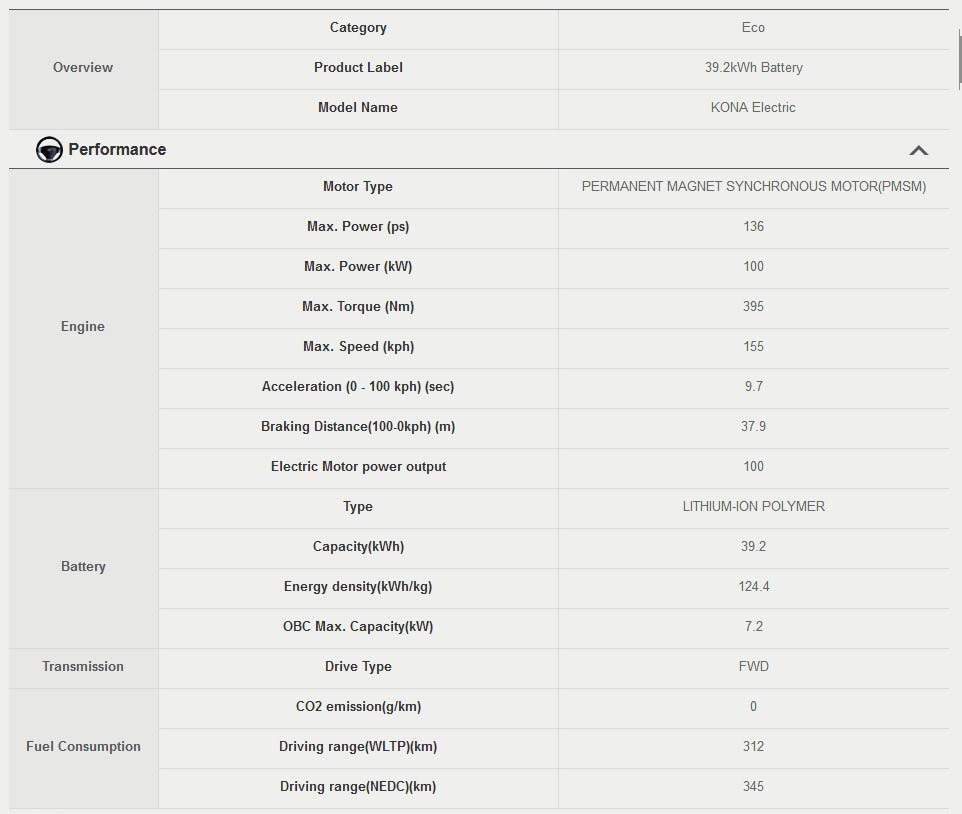Image resolution: width=962 pixels, height=814 pixels.
Task: Click the Model Name label
Action: coord(358,108)
